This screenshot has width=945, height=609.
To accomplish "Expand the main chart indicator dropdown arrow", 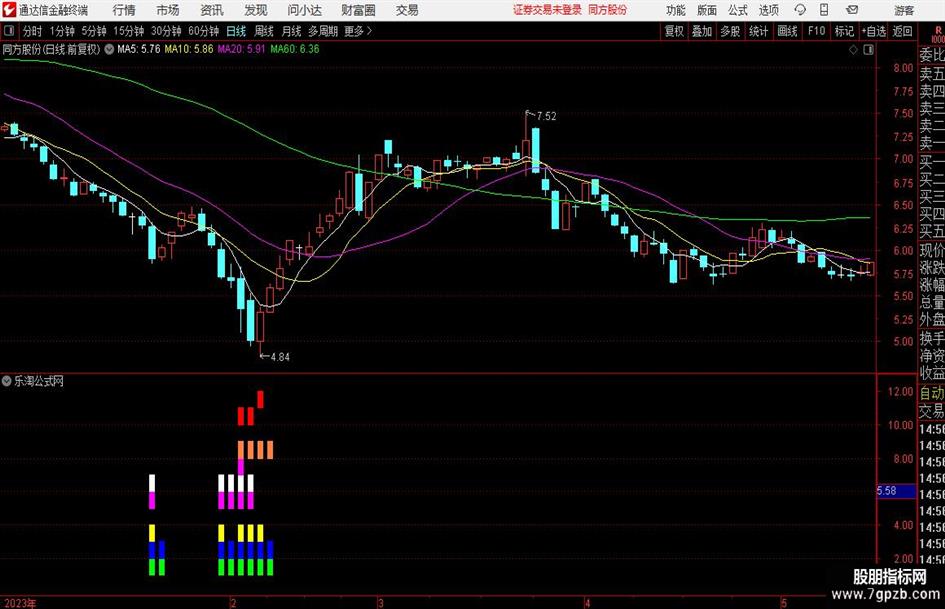I will (x=109, y=49).
